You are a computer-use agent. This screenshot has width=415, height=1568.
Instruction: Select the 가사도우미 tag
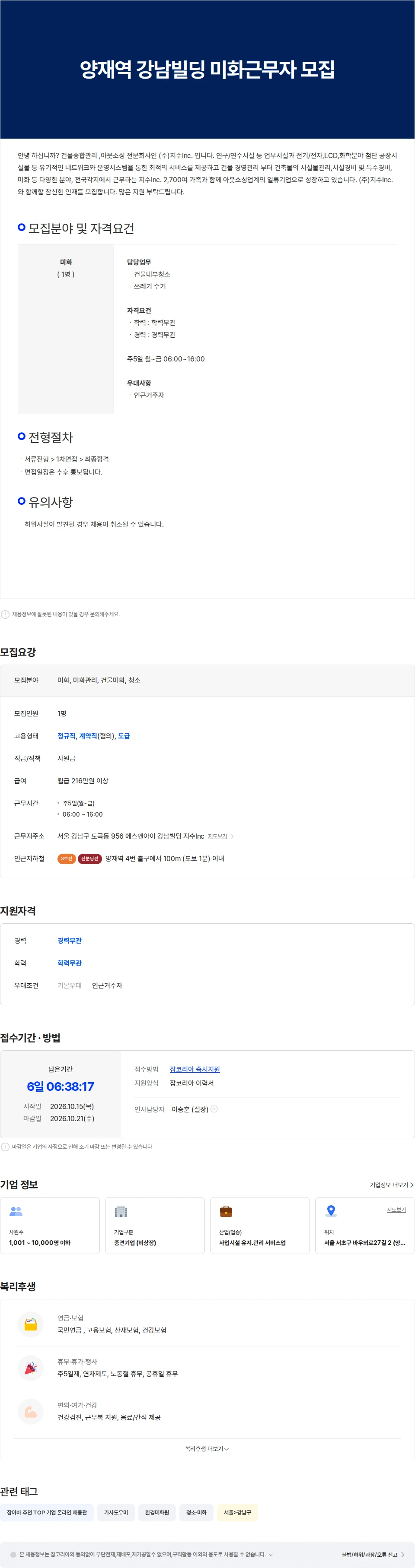point(116,1513)
